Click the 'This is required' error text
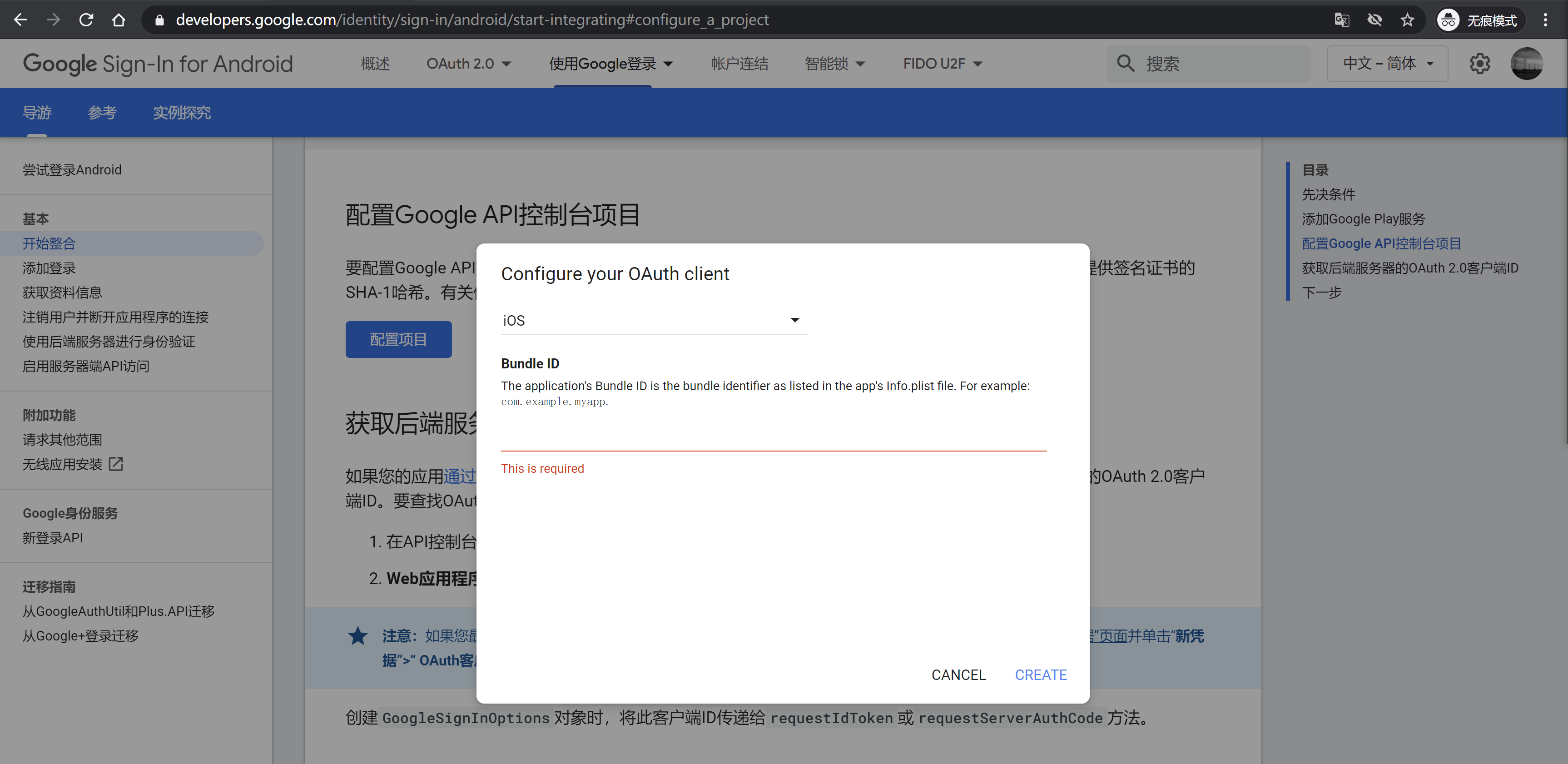 [542, 468]
